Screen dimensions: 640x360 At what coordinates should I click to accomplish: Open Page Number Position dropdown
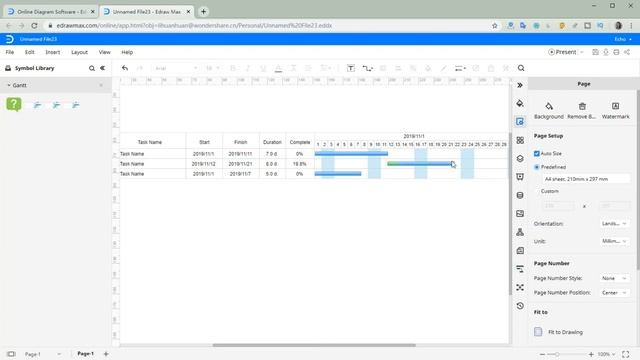coord(614,293)
